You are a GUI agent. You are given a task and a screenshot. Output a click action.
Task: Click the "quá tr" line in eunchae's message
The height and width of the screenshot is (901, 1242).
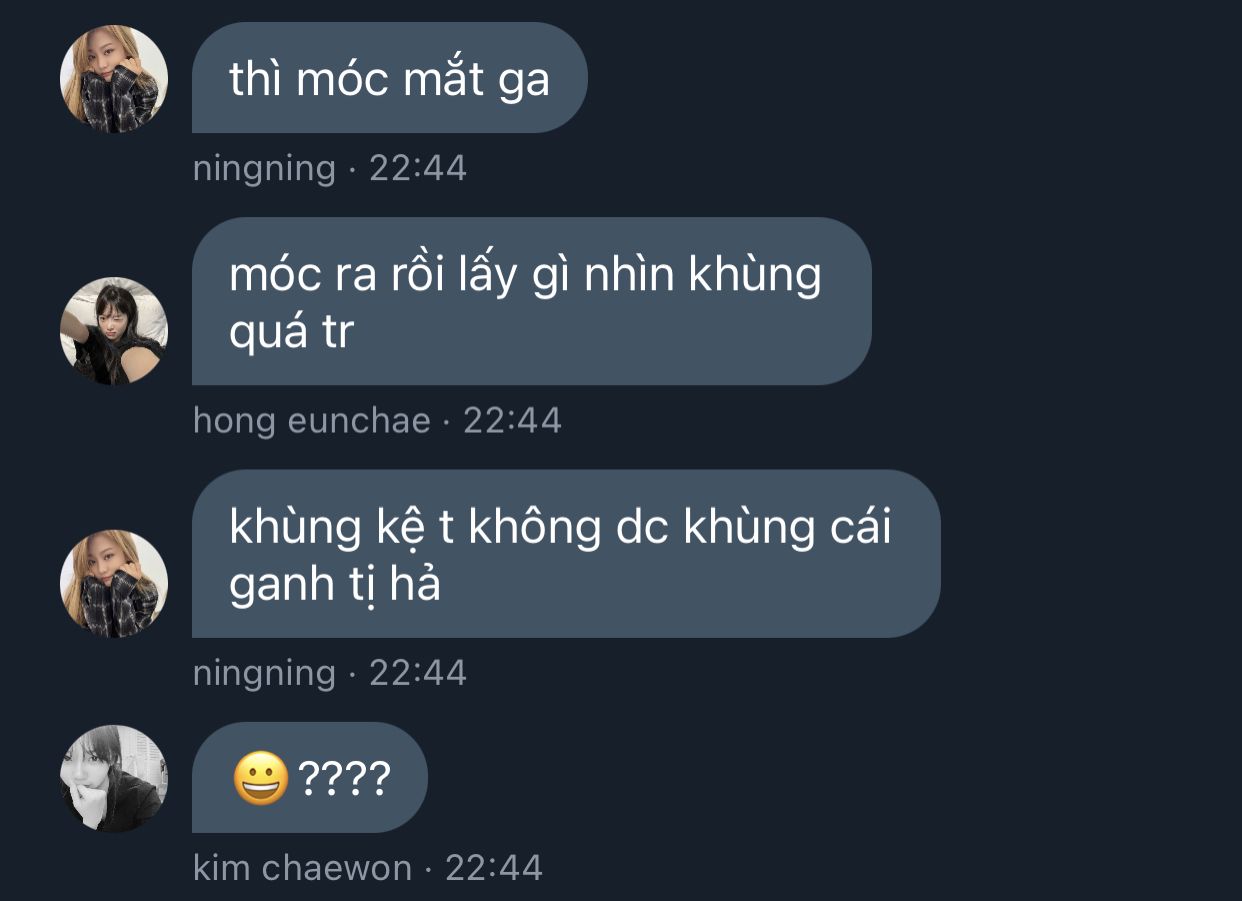(292, 332)
